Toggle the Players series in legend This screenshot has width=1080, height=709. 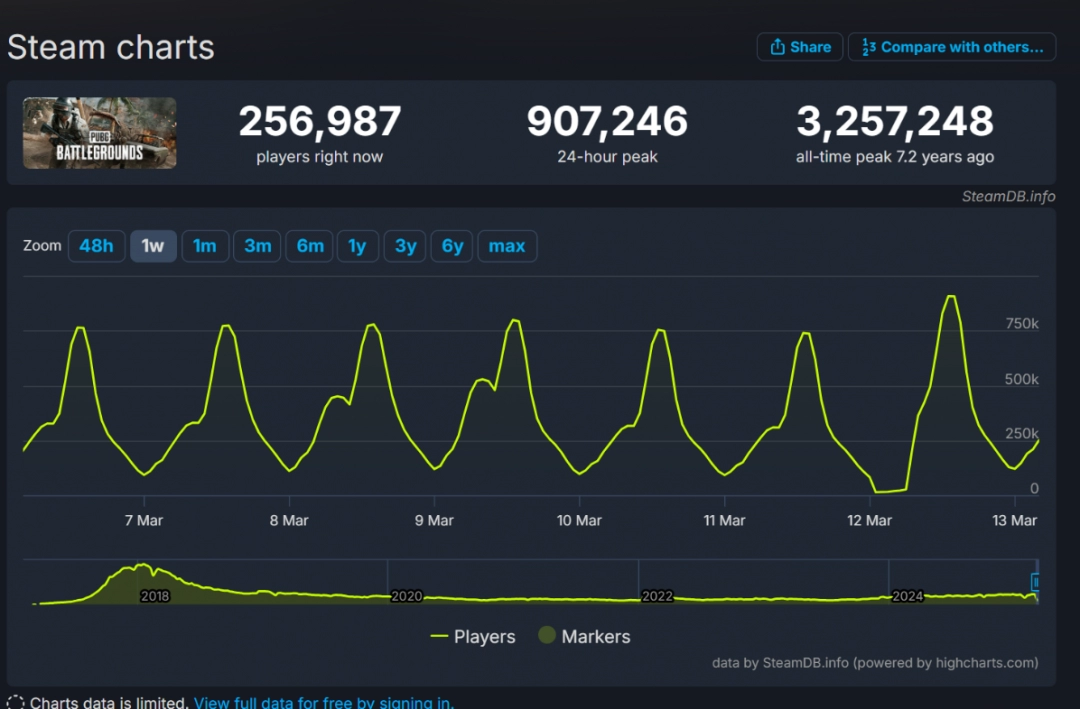pos(473,637)
